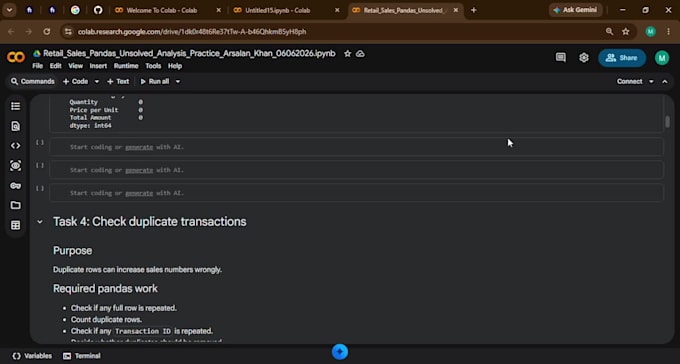This screenshot has height=364, width=680.
Task: Close the Untitled15.ipynb tab
Action: click(337, 10)
